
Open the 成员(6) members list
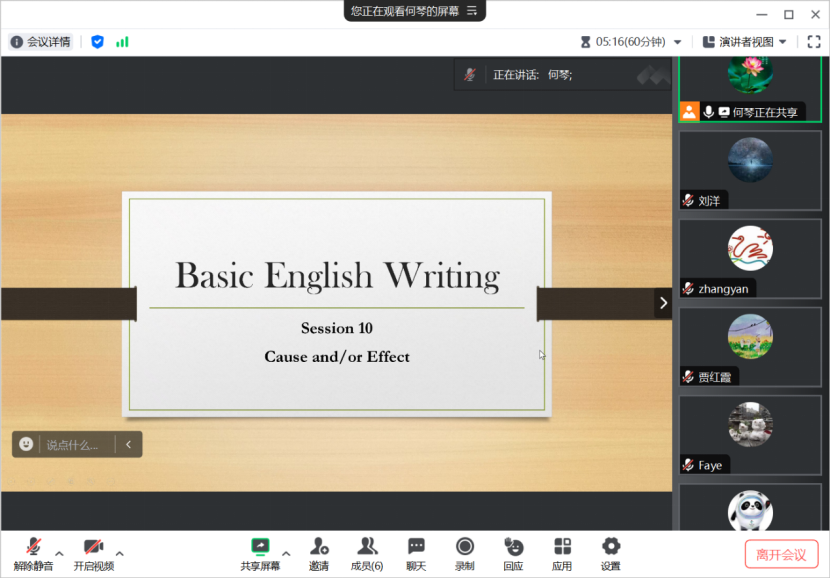[367, 547]
